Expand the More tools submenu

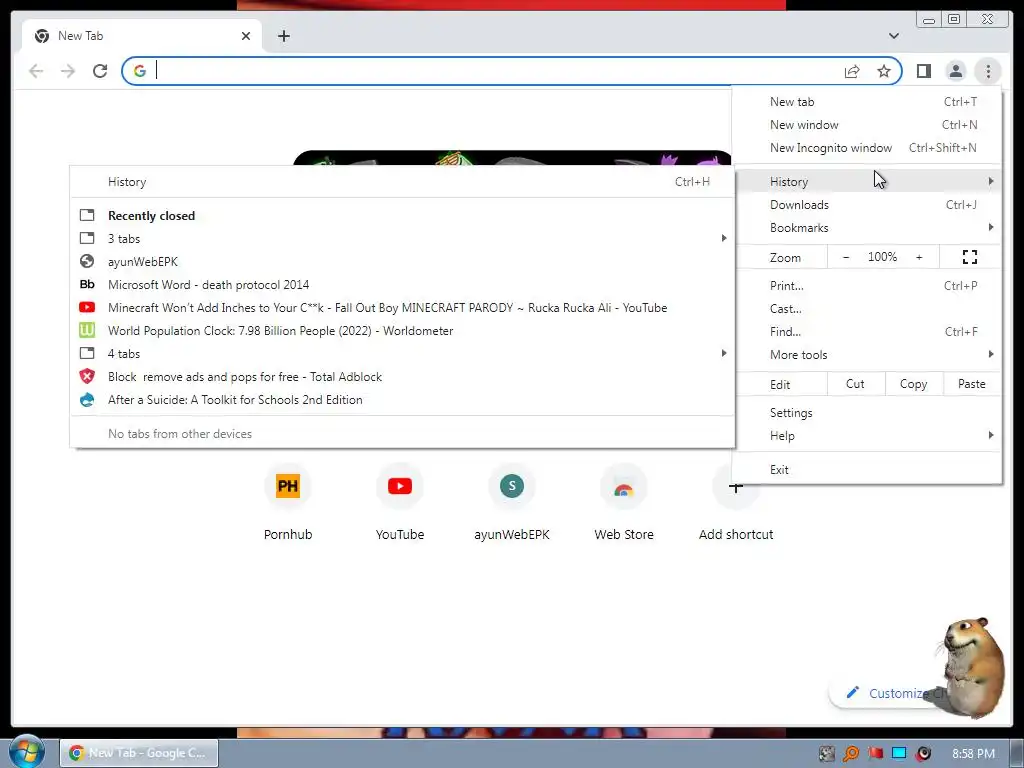point(869,355)
